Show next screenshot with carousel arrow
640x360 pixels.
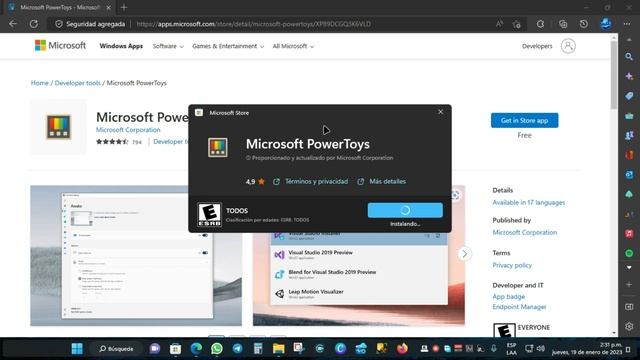pyautogui.click(x=464, y=254)
